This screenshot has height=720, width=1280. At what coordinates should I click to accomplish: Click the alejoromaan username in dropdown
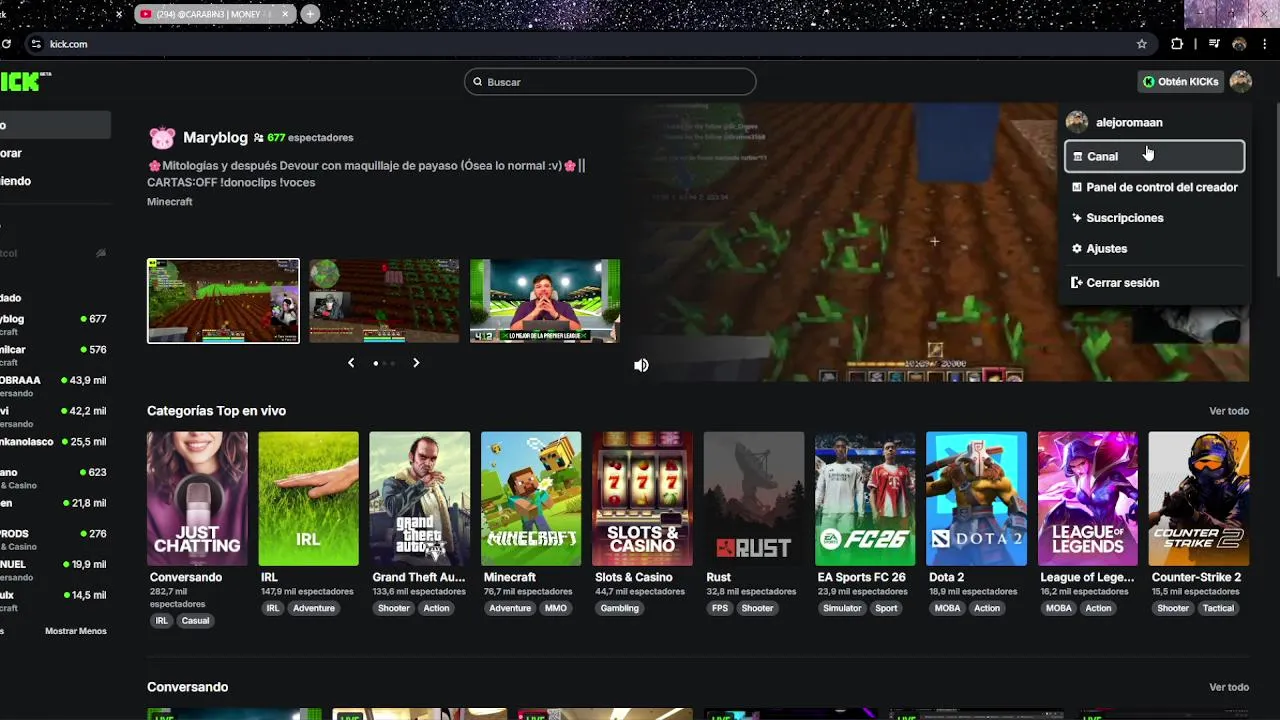1129,122
